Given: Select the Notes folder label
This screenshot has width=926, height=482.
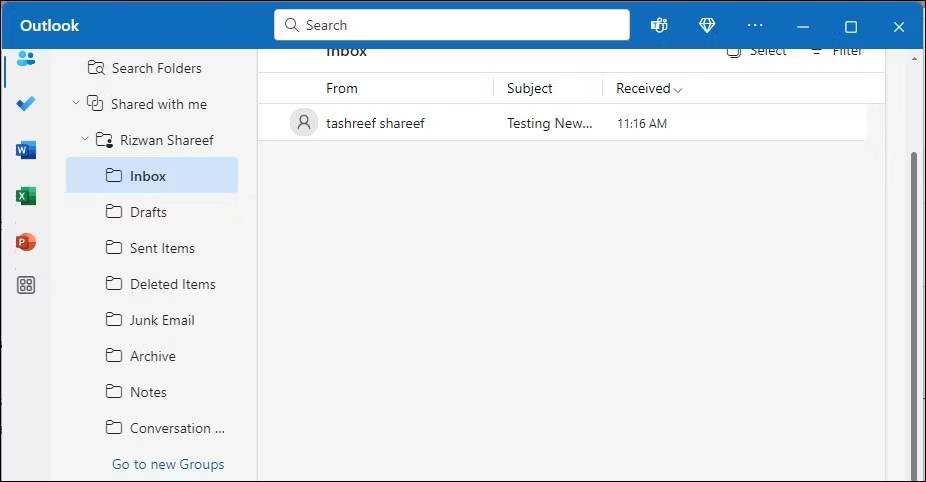Looking at the screenshot, I should (148, 392).
